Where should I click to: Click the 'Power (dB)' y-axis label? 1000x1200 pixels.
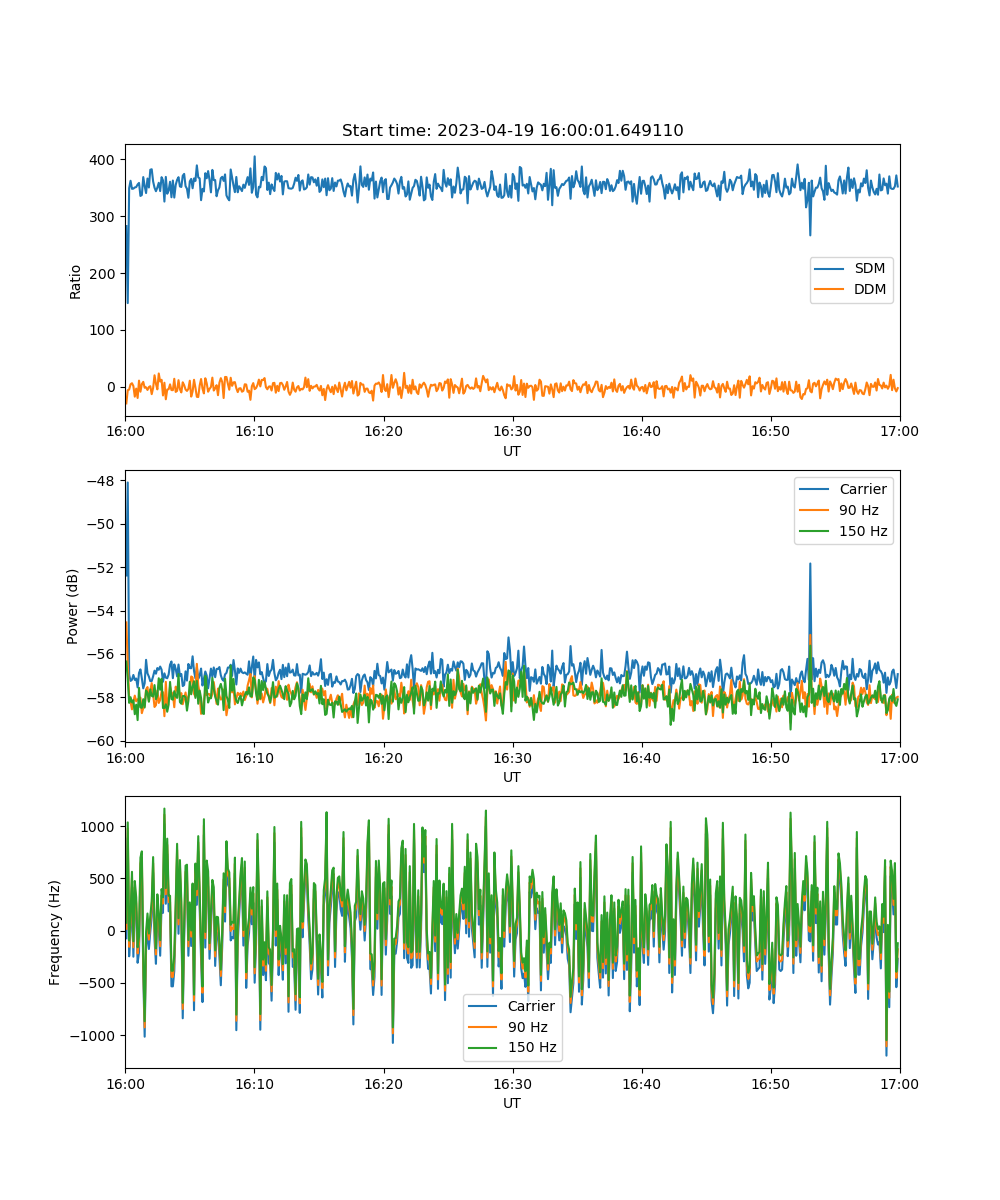73,606
